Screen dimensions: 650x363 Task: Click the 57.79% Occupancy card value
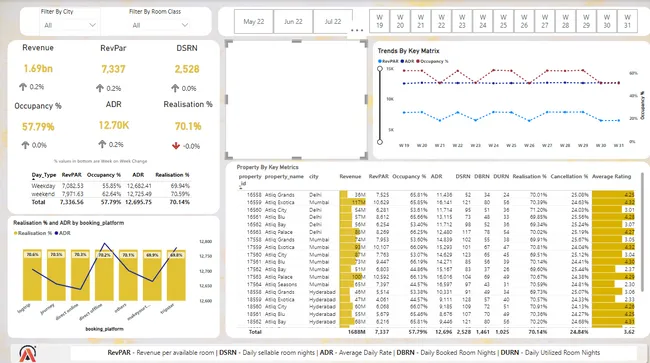pos(38,127)
